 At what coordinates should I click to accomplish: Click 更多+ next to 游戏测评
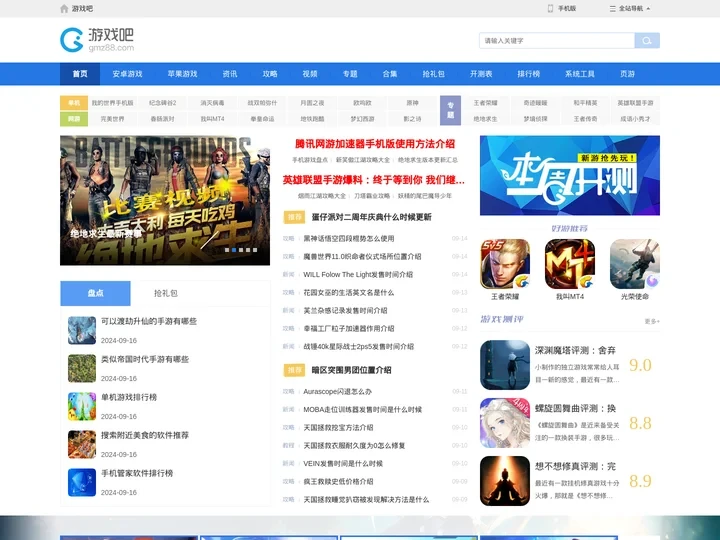tap(652, 321)
